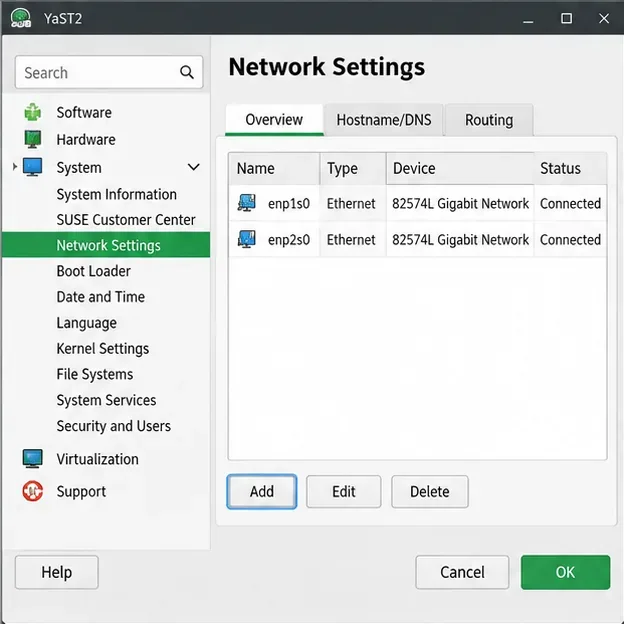The image size is (624, 624).
Task: Click the Edit button
Action: tap(343, 491)
